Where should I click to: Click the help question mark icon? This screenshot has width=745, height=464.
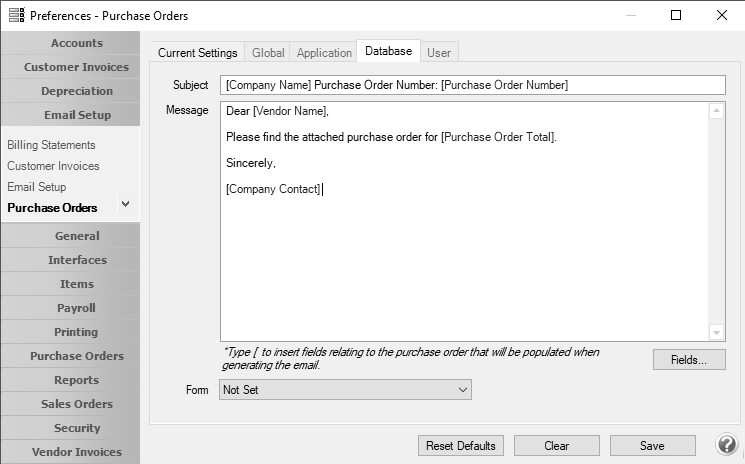tap(727, 445)
